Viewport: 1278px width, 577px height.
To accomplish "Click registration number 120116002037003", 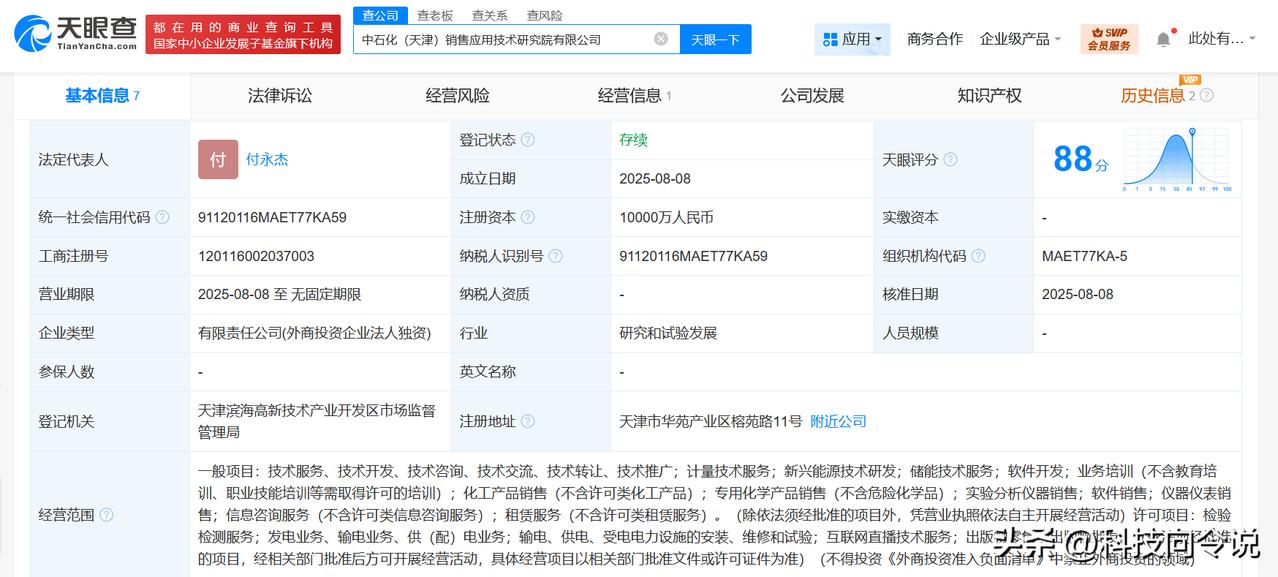I will (x=256, y=256).
